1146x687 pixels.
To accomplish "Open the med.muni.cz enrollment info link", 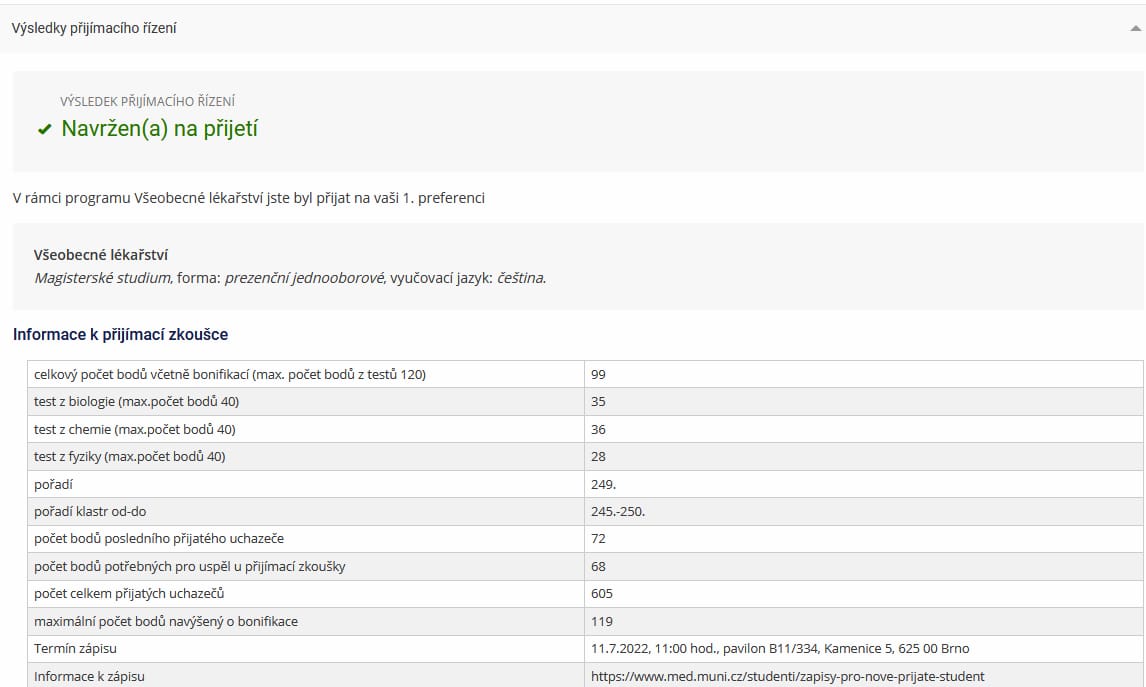I will (x=787, y=676).
